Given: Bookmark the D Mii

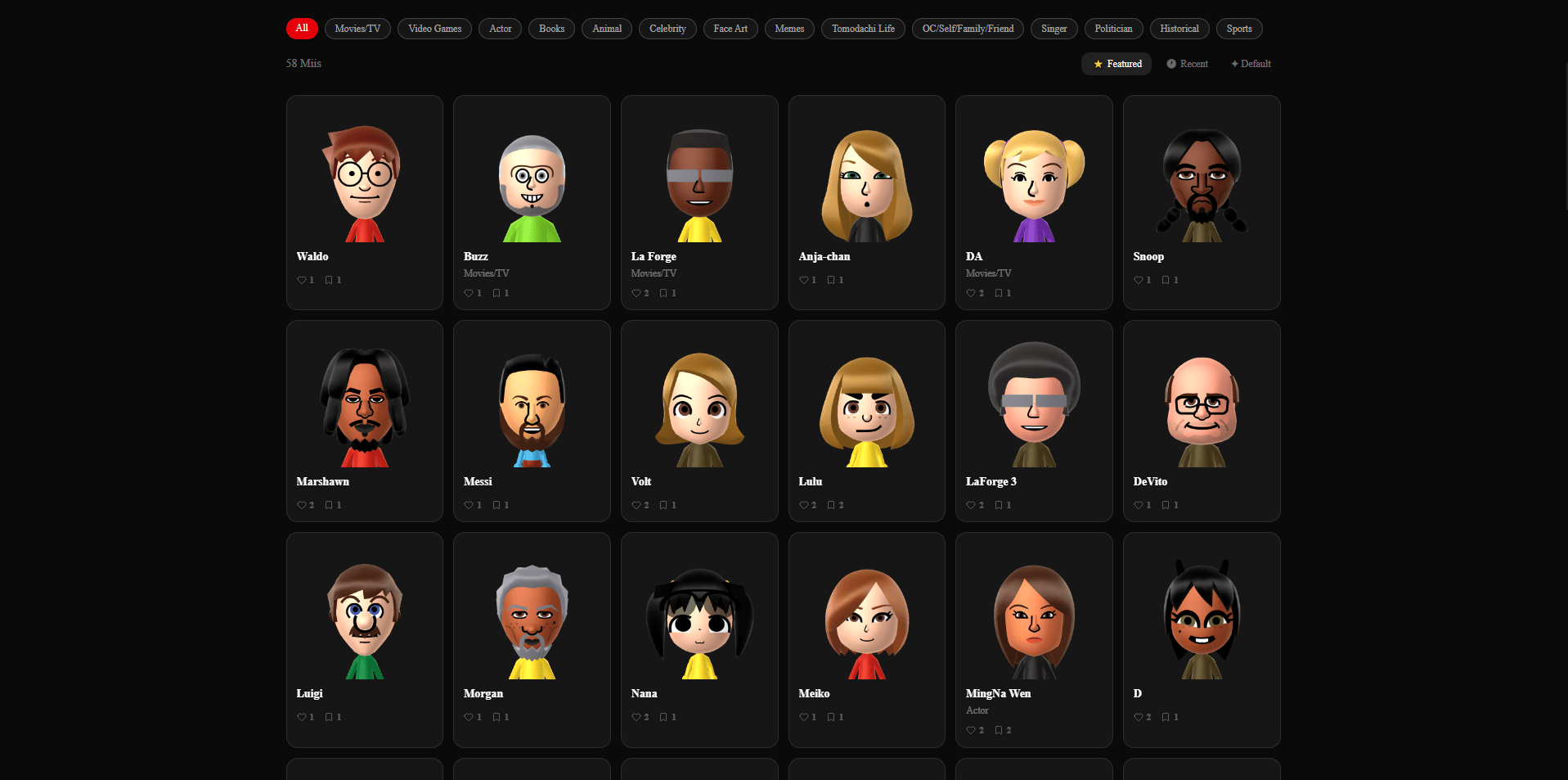Looking at the screenshot, I should tap(1166, 717).
